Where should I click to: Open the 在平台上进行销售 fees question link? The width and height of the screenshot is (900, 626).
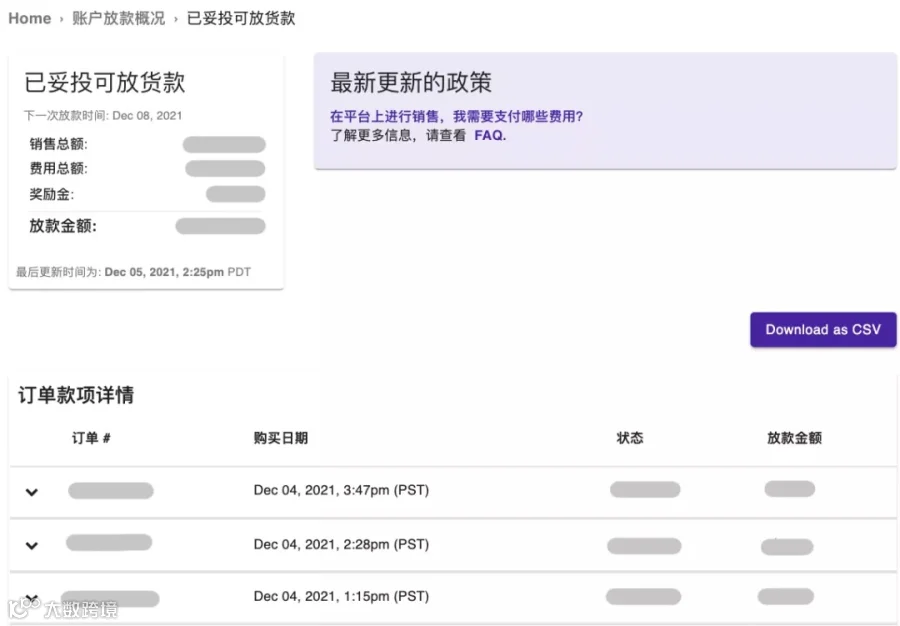456,116
